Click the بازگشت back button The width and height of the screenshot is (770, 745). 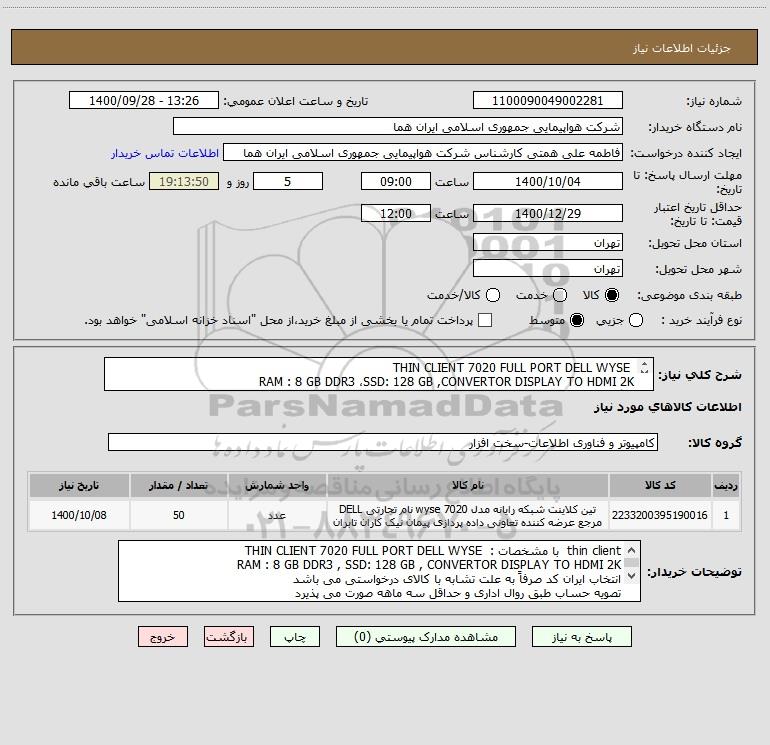click(x=229, y=637)
